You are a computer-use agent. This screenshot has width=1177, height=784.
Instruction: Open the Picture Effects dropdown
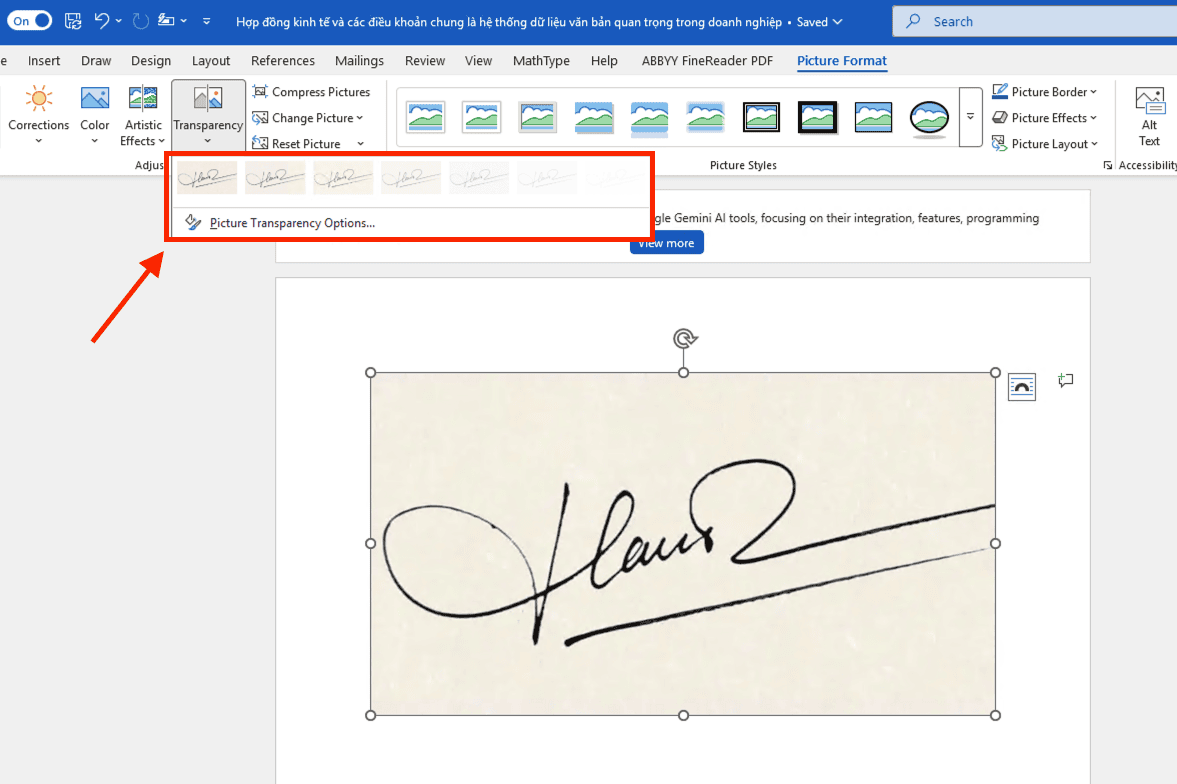(x=1045, y=118)
